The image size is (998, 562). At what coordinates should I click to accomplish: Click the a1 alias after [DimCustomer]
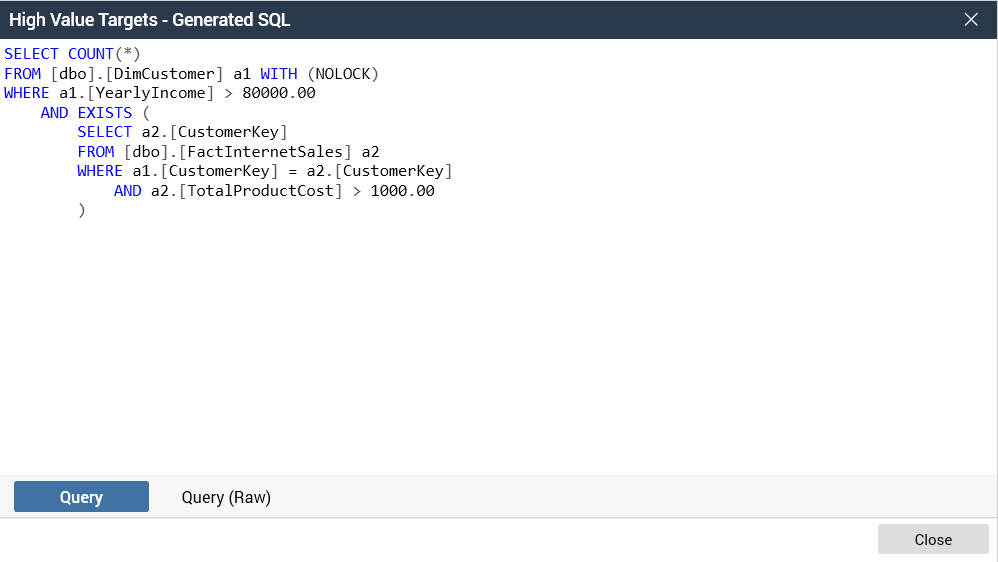tap(242, 74)
